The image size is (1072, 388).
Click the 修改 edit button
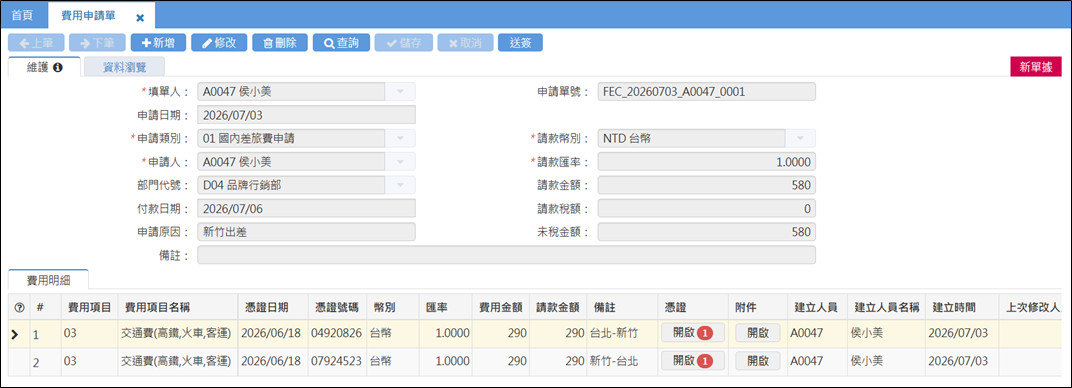[219, 42]
